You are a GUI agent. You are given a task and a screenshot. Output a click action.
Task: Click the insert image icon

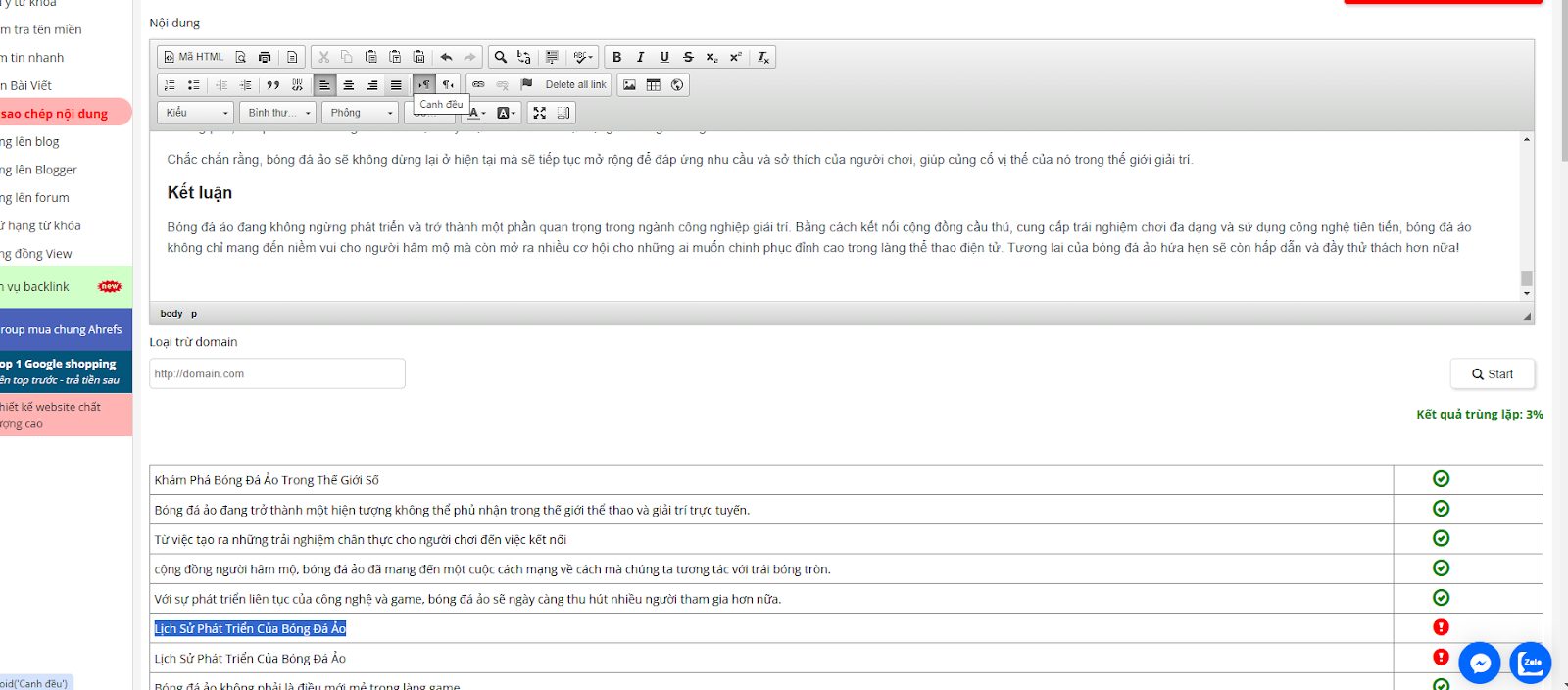(630, 85)
